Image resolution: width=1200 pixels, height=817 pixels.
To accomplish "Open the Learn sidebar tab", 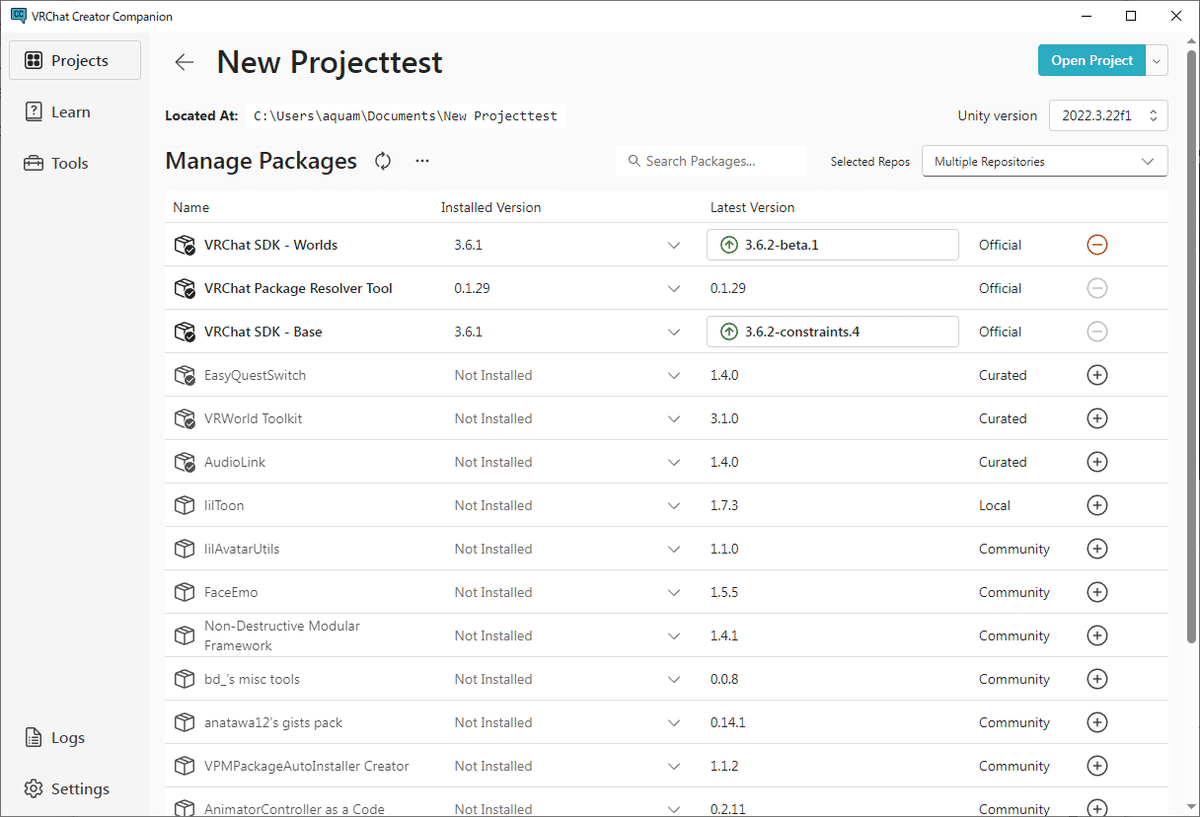I will 75,112.
